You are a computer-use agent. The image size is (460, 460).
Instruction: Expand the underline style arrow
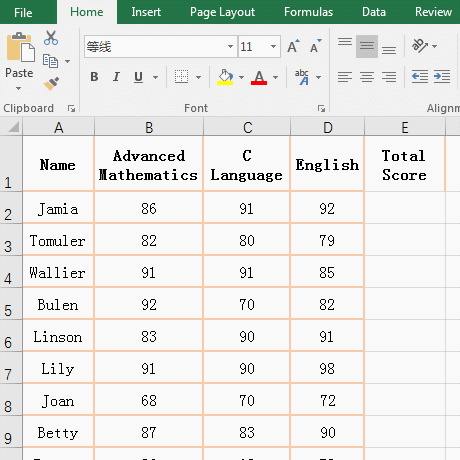click(155, 77)
